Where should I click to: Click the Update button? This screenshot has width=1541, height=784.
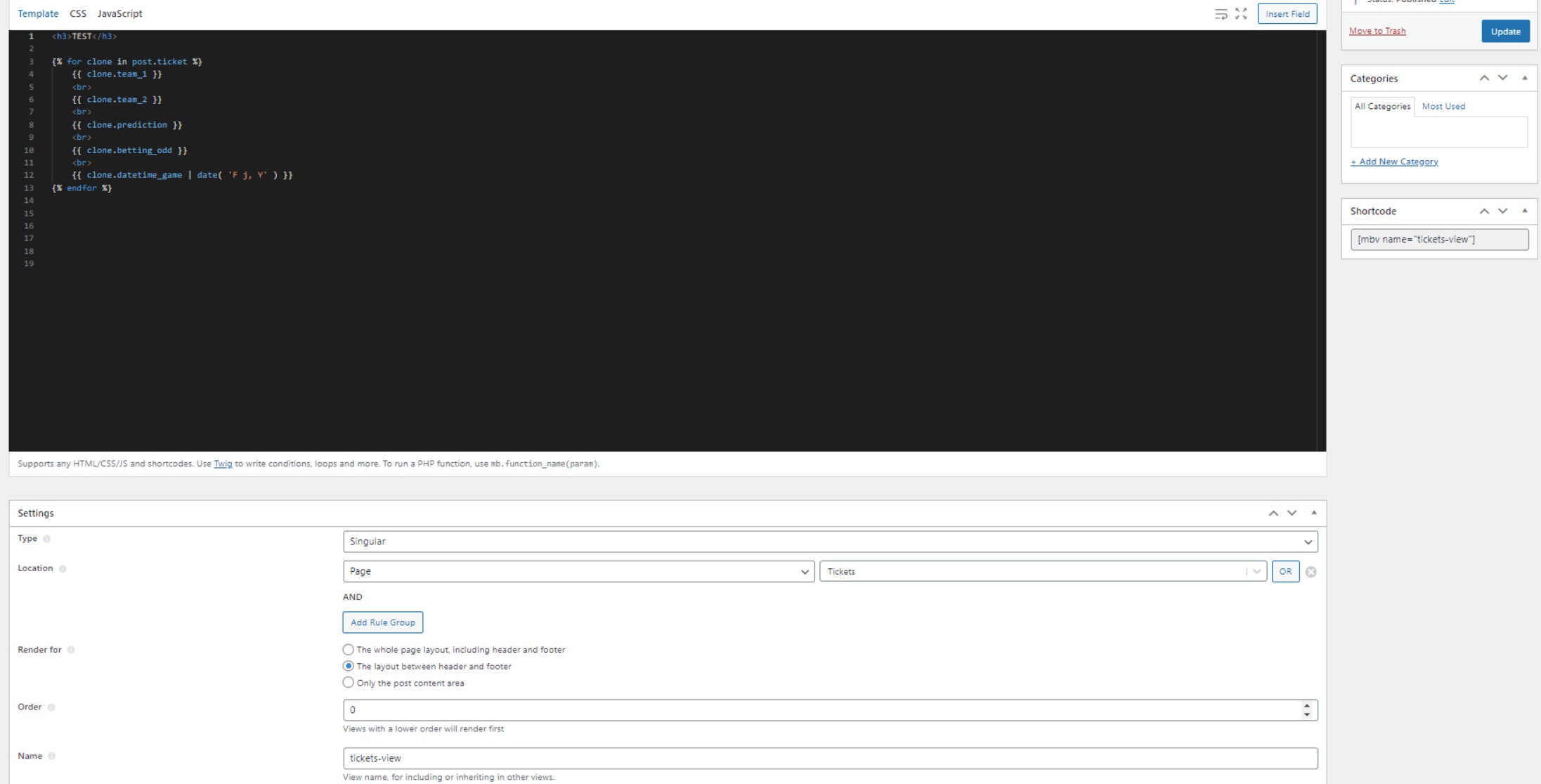pyautogui.click(x=1505, y=32)
